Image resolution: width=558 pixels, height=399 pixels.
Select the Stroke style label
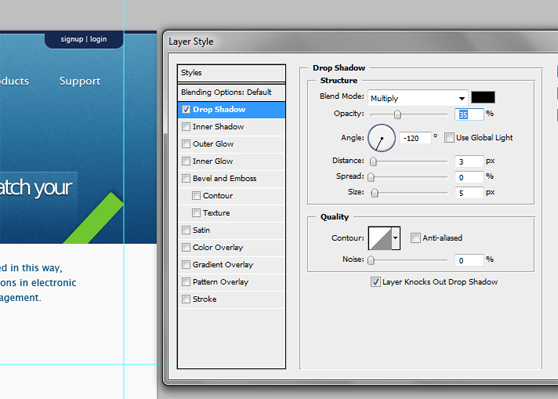tap(205, 299)
